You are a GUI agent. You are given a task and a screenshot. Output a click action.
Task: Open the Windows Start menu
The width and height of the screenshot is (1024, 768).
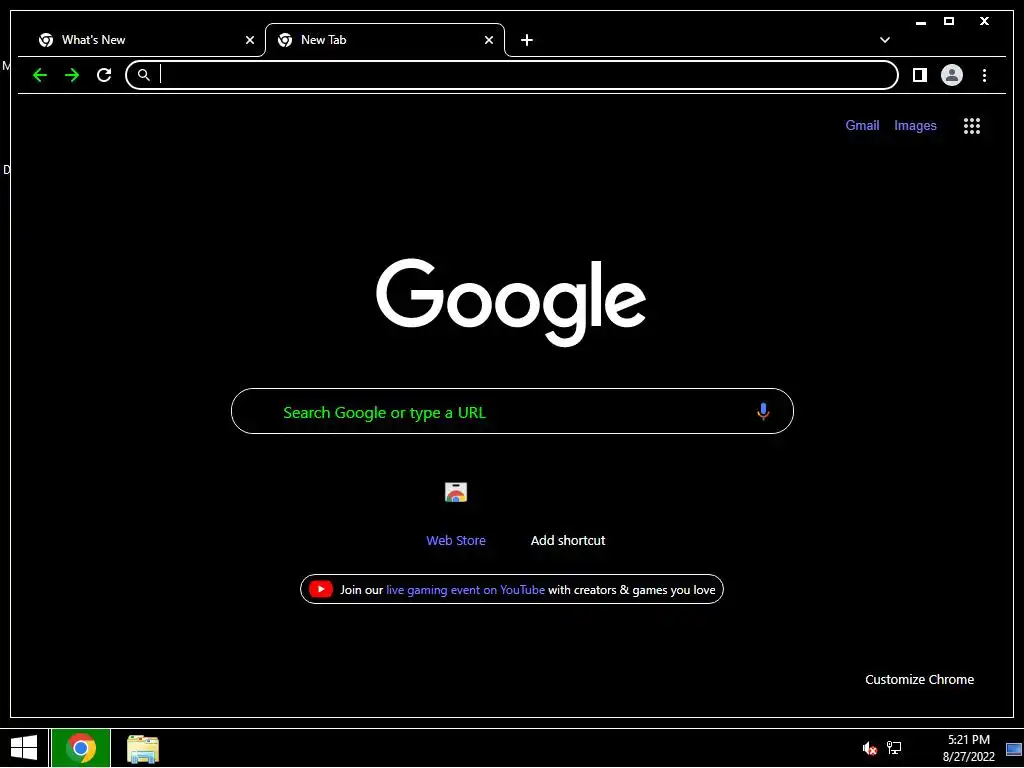click(24, 748)
